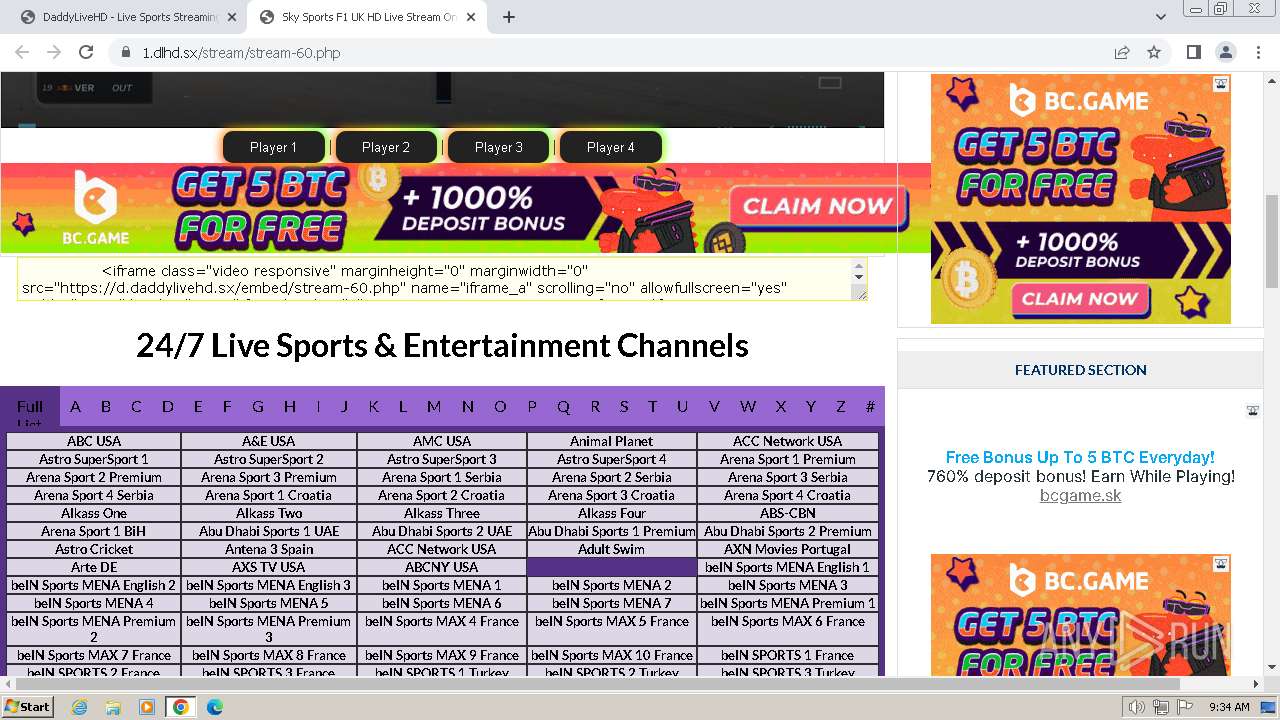Screen dimensions: 1280x720
Task: Open beIN Sports MENA 1 channel
Action: [x=442, y=585]
